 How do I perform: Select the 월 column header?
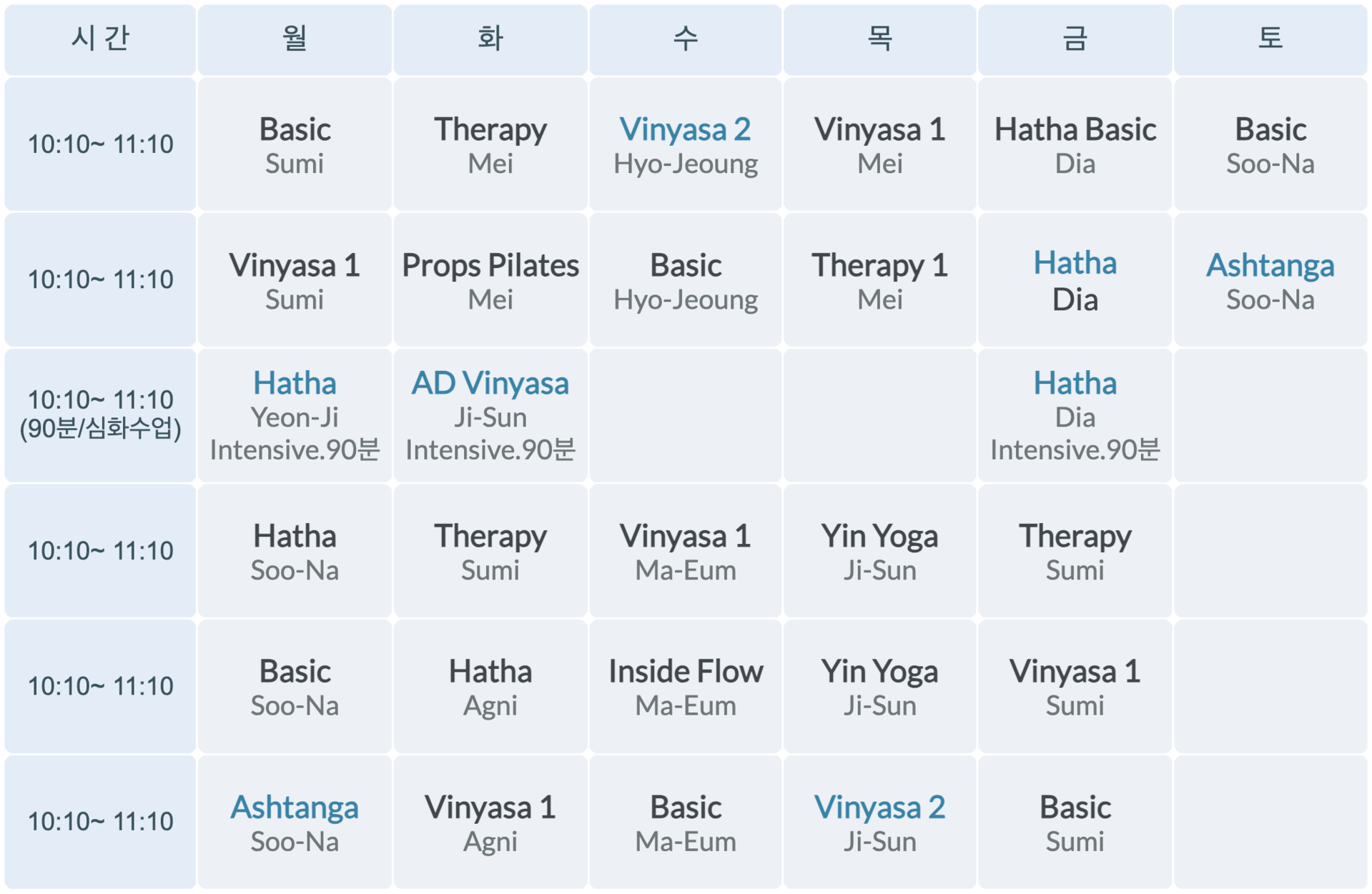coord(295,40)
